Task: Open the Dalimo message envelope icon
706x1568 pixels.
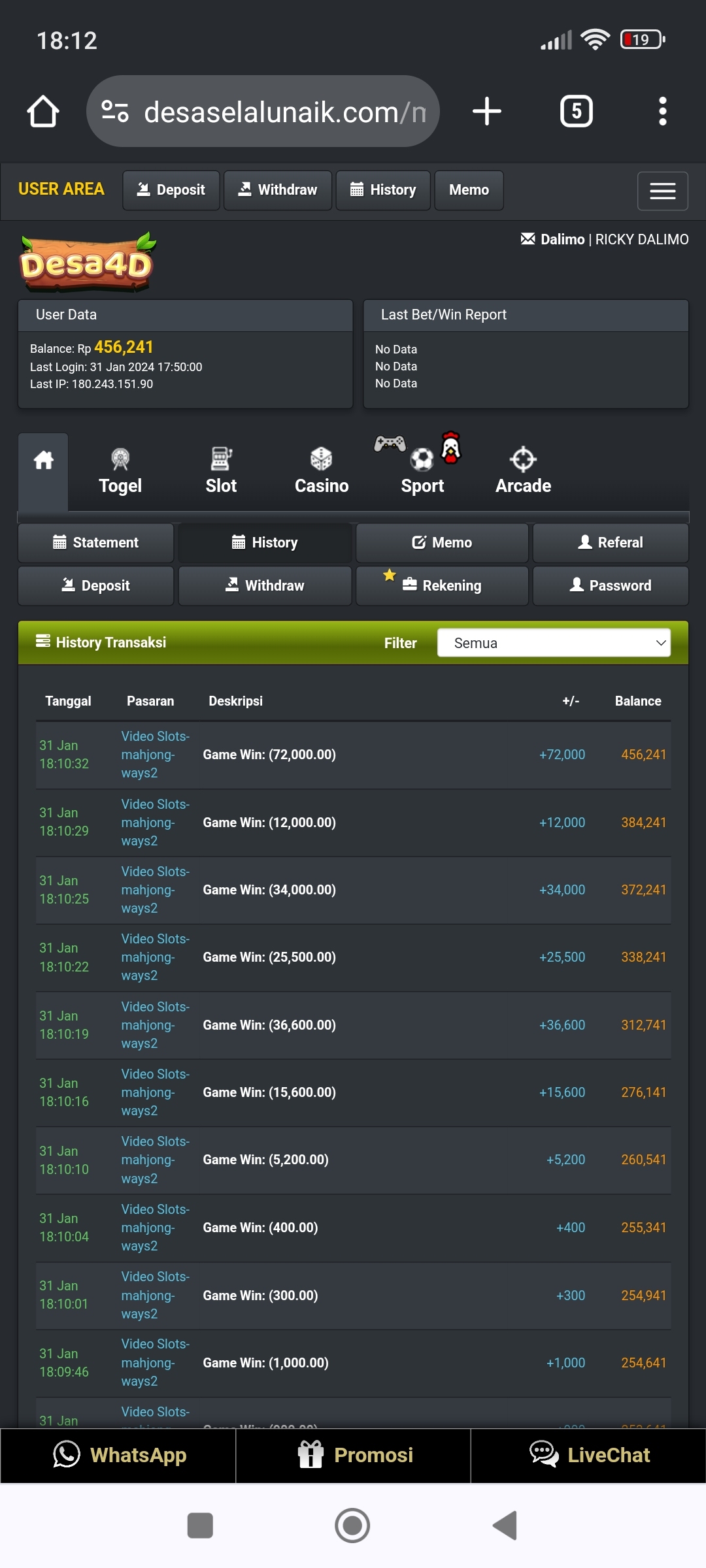Action: [x=528, y=239]
